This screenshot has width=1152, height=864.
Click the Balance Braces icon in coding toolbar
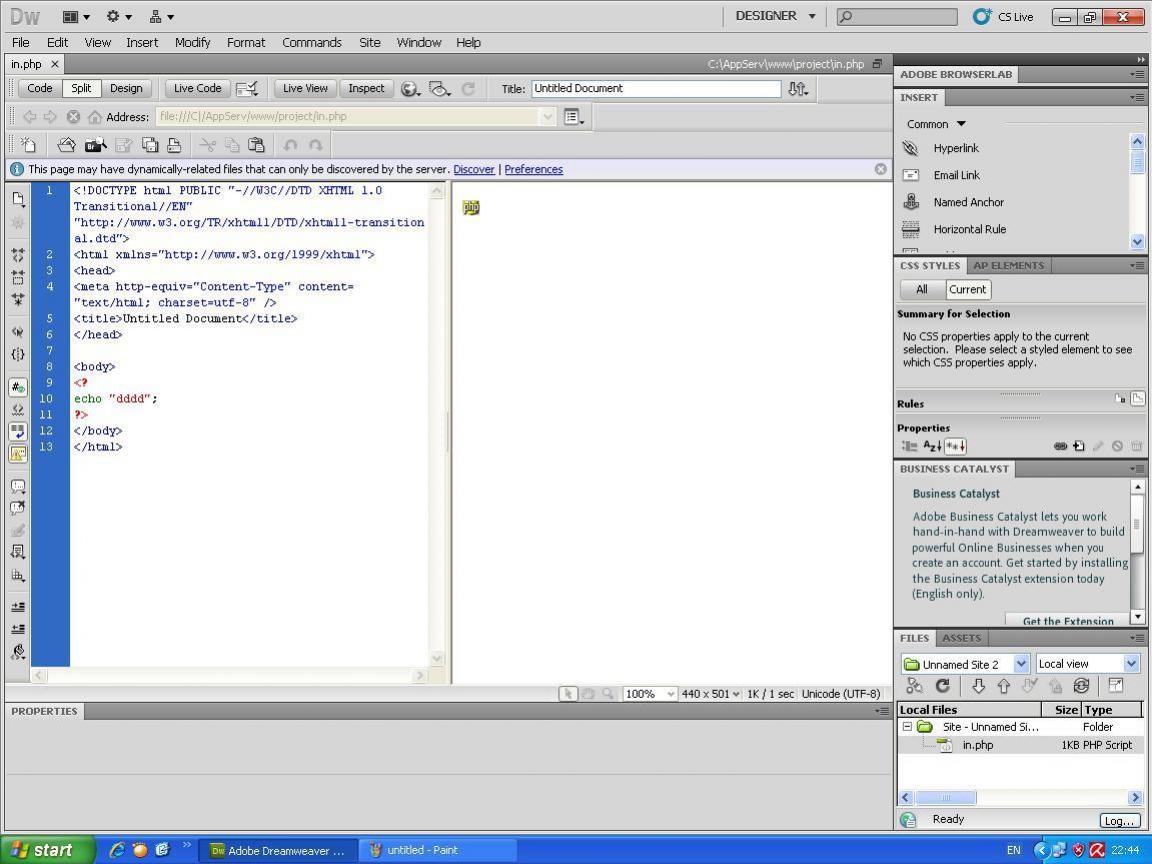click(18, 354)
